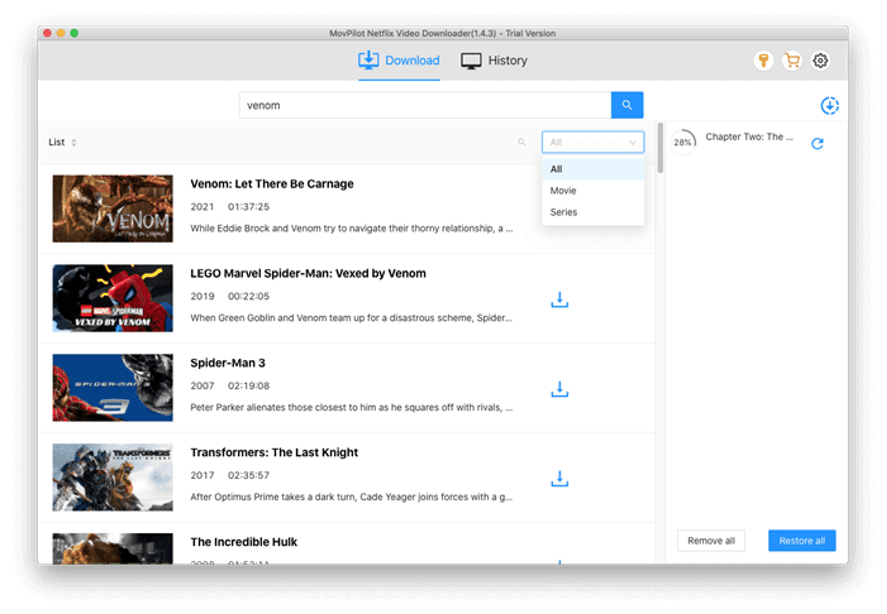Refresh the Chapter Two download task
This screenshot has width=887, height=614.
tap(818, 143)
